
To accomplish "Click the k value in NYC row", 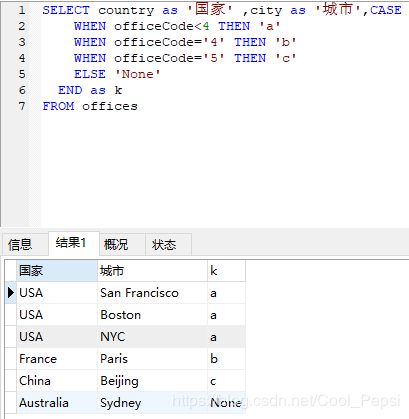I will pyautogui.click(x=226, y=337).
